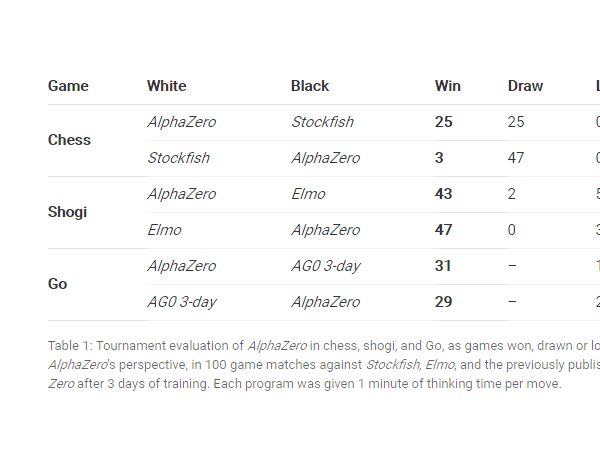Click the Game column header
600x450 pixels.
68,86
